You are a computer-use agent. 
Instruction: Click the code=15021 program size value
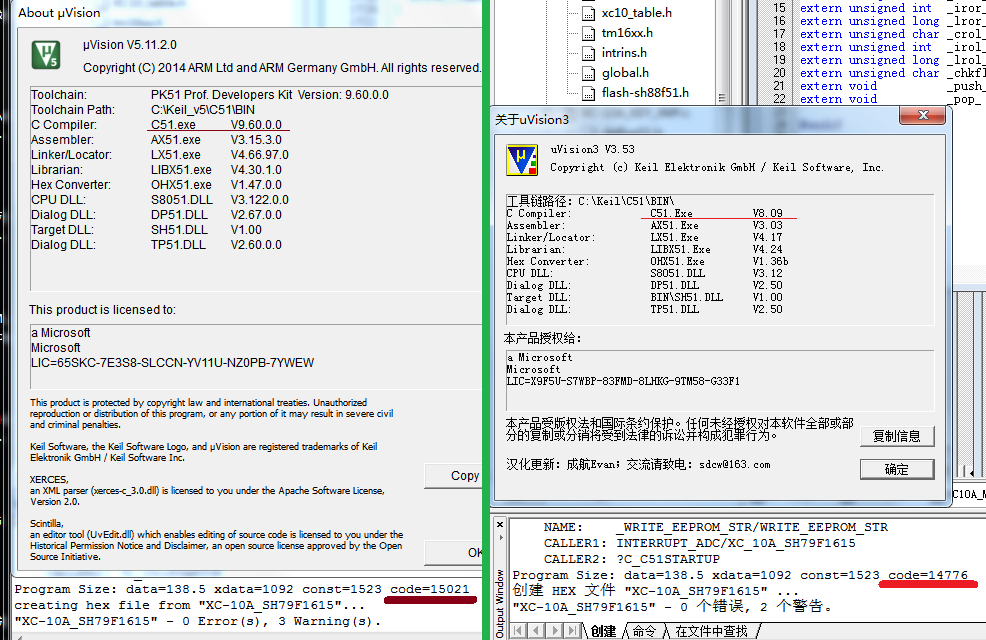(x=429, y=589)
